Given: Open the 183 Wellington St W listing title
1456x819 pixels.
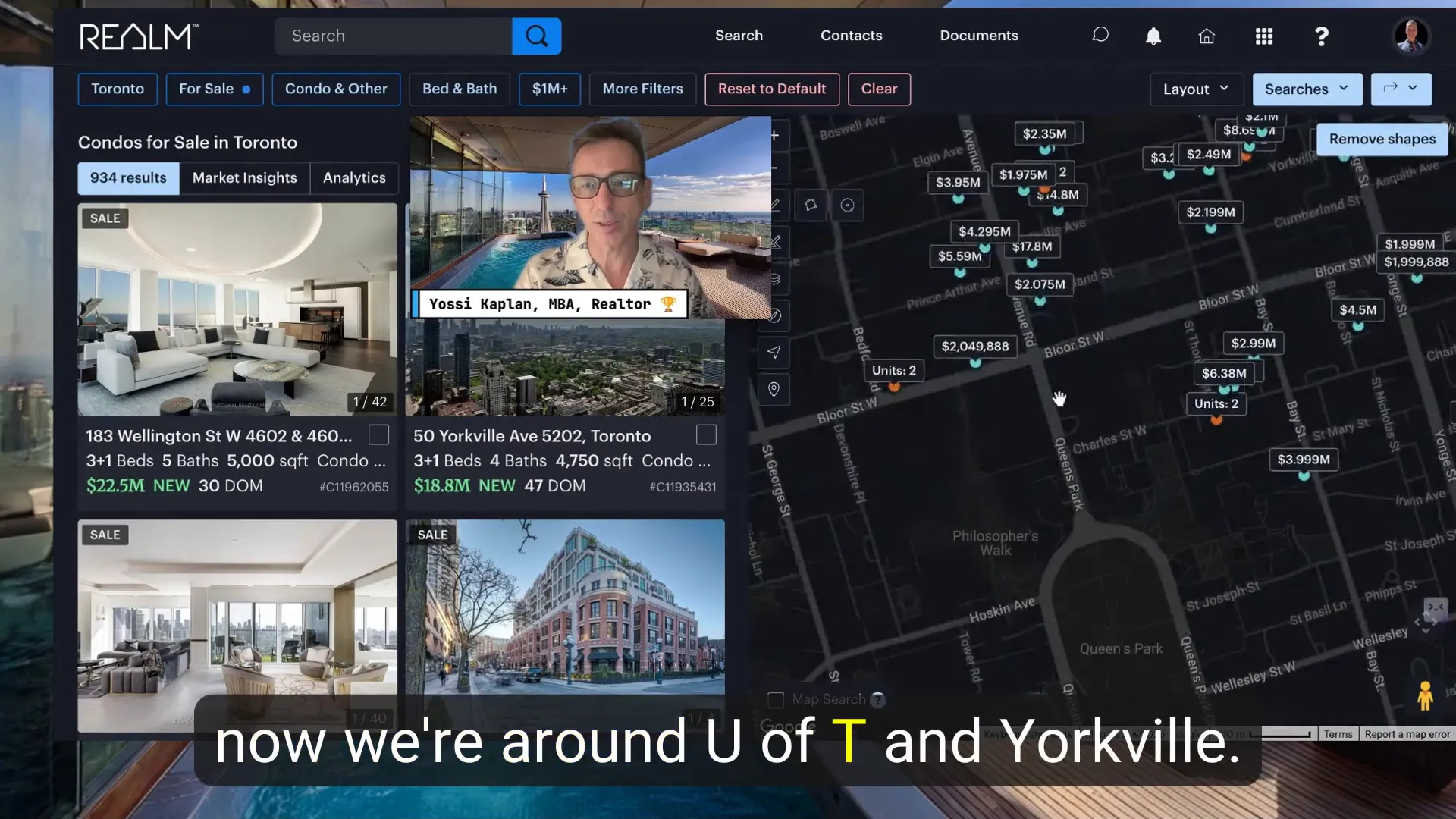Looking at the screenshot, I should coord(219,436).
